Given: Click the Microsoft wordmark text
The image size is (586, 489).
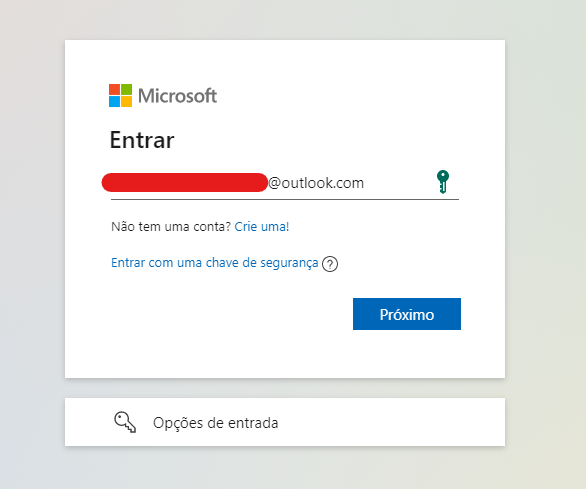Looking at the screenshot, I should 178,96.
